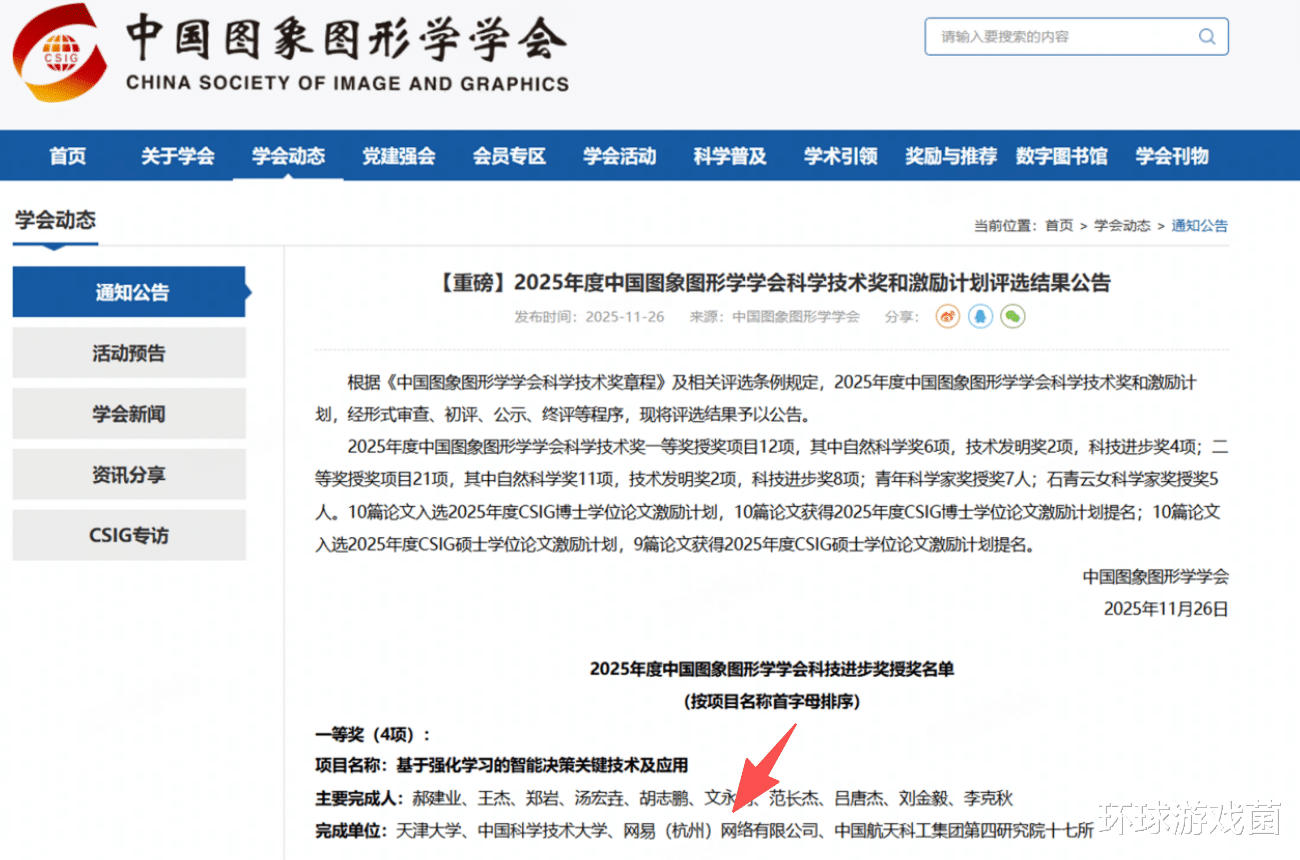The width and height of the screenshot is (1300, 860).
Task: Open 学会新闻 in the sidebar
Action: click(129, 414)
